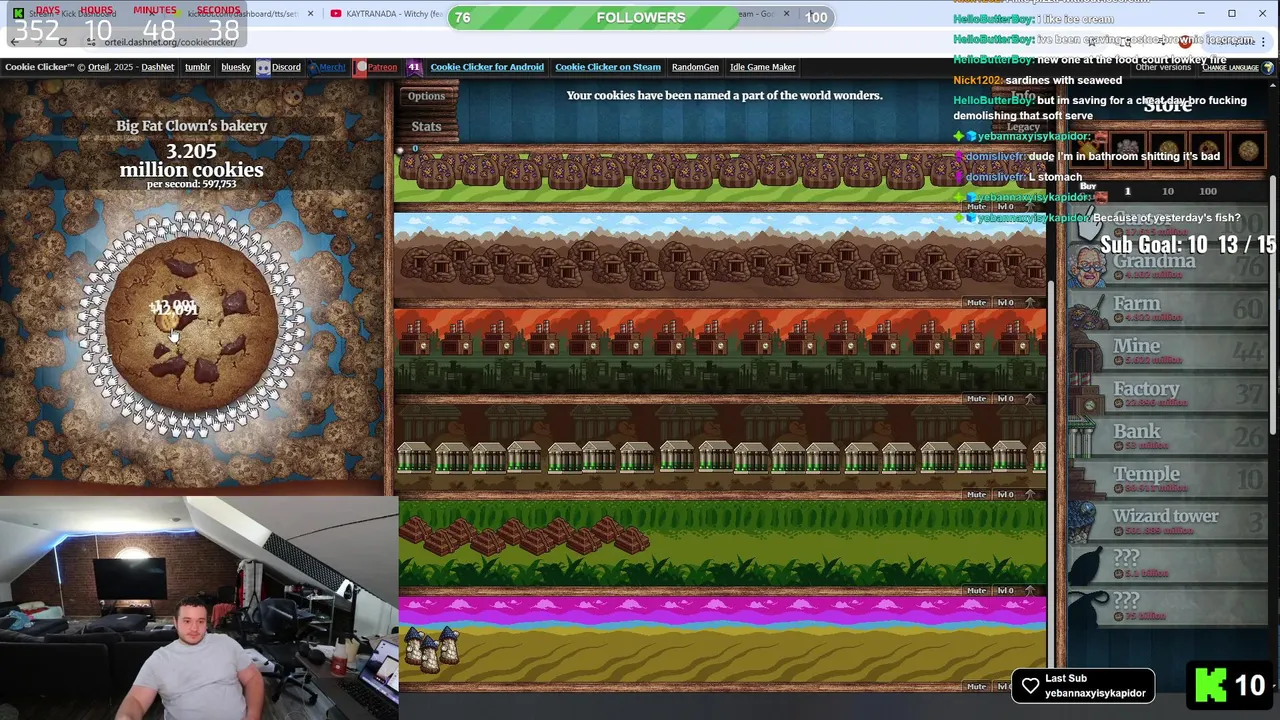Click the world wonders news ticker
The image size is (1280, 720).
tap(724, 96)
